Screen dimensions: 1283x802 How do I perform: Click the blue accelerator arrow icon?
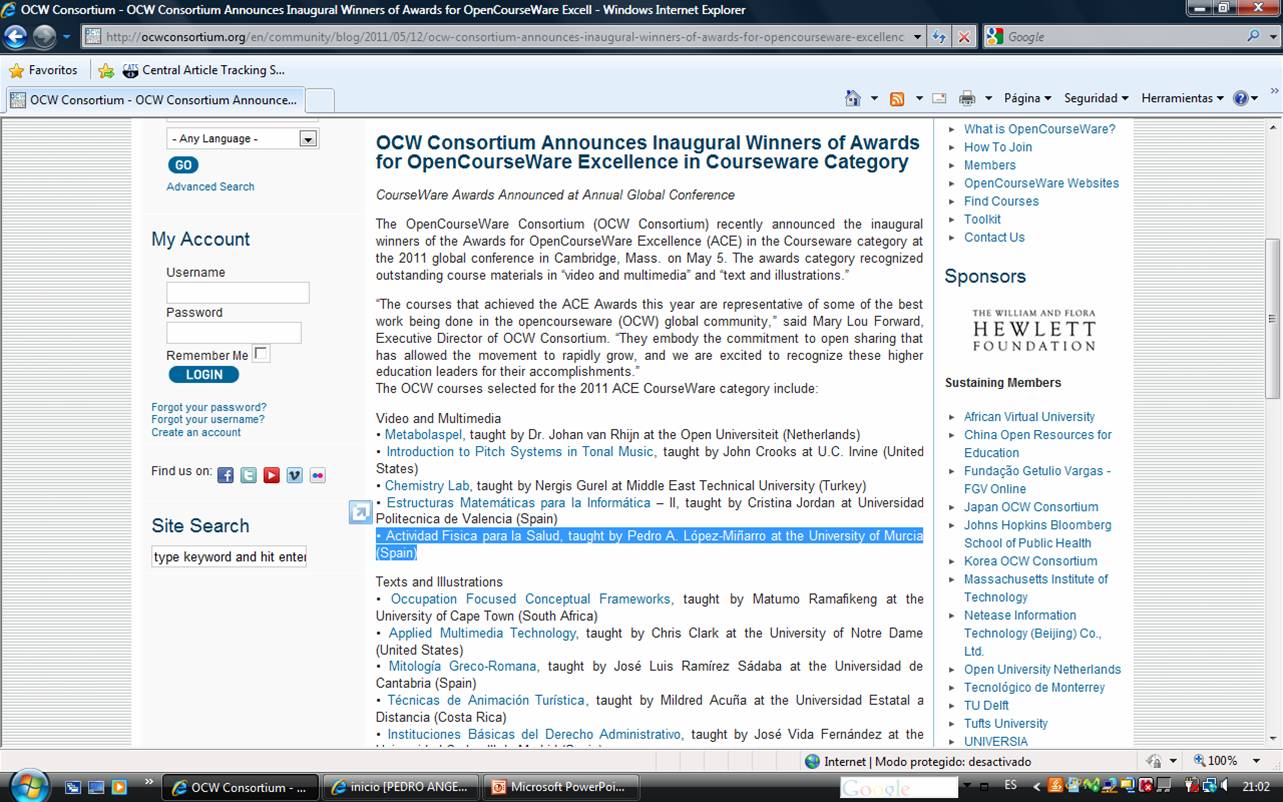tap(360, 513)
